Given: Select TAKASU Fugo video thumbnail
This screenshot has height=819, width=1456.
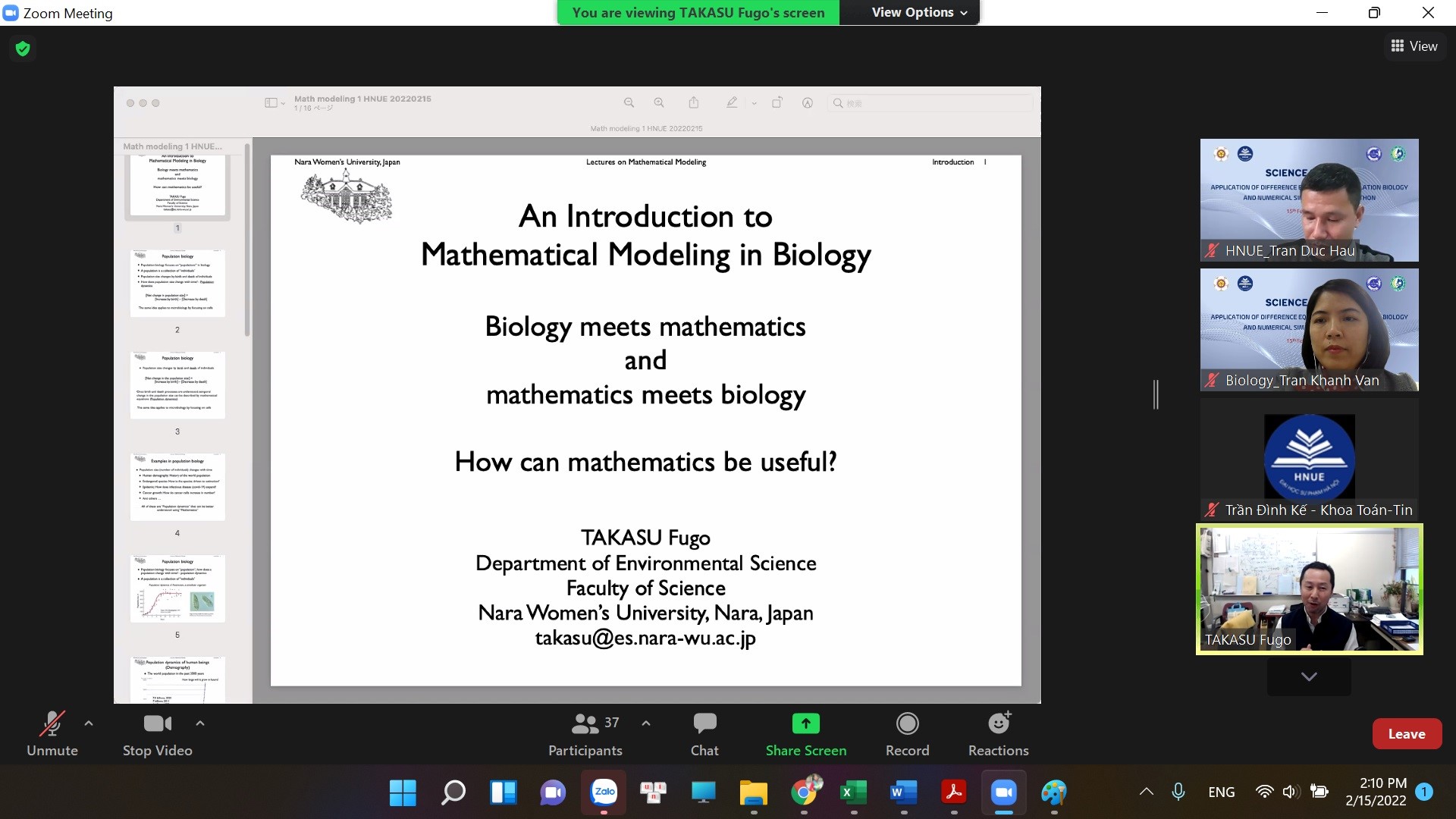Looking at the screenshot, I should (x=1309, y=589).
